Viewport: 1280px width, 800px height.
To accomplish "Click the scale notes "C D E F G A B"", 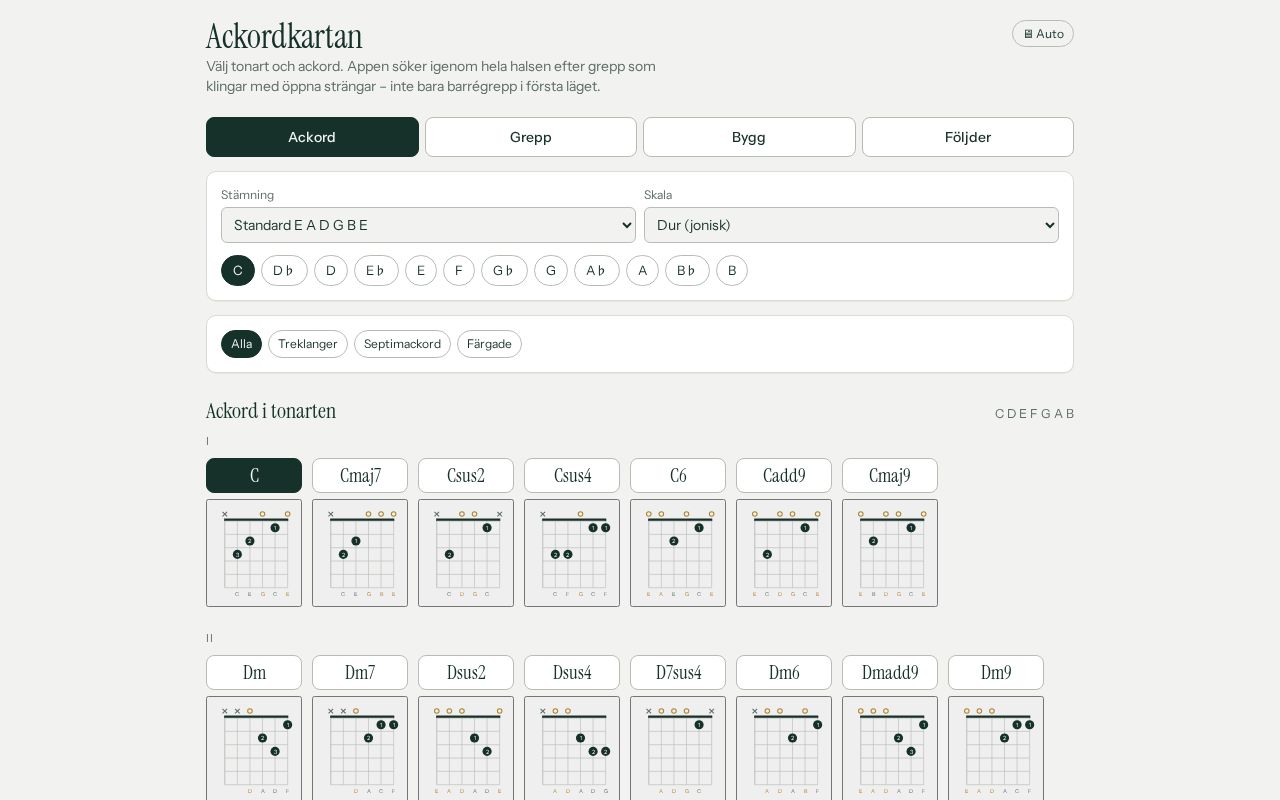I will coord(1035,414).
